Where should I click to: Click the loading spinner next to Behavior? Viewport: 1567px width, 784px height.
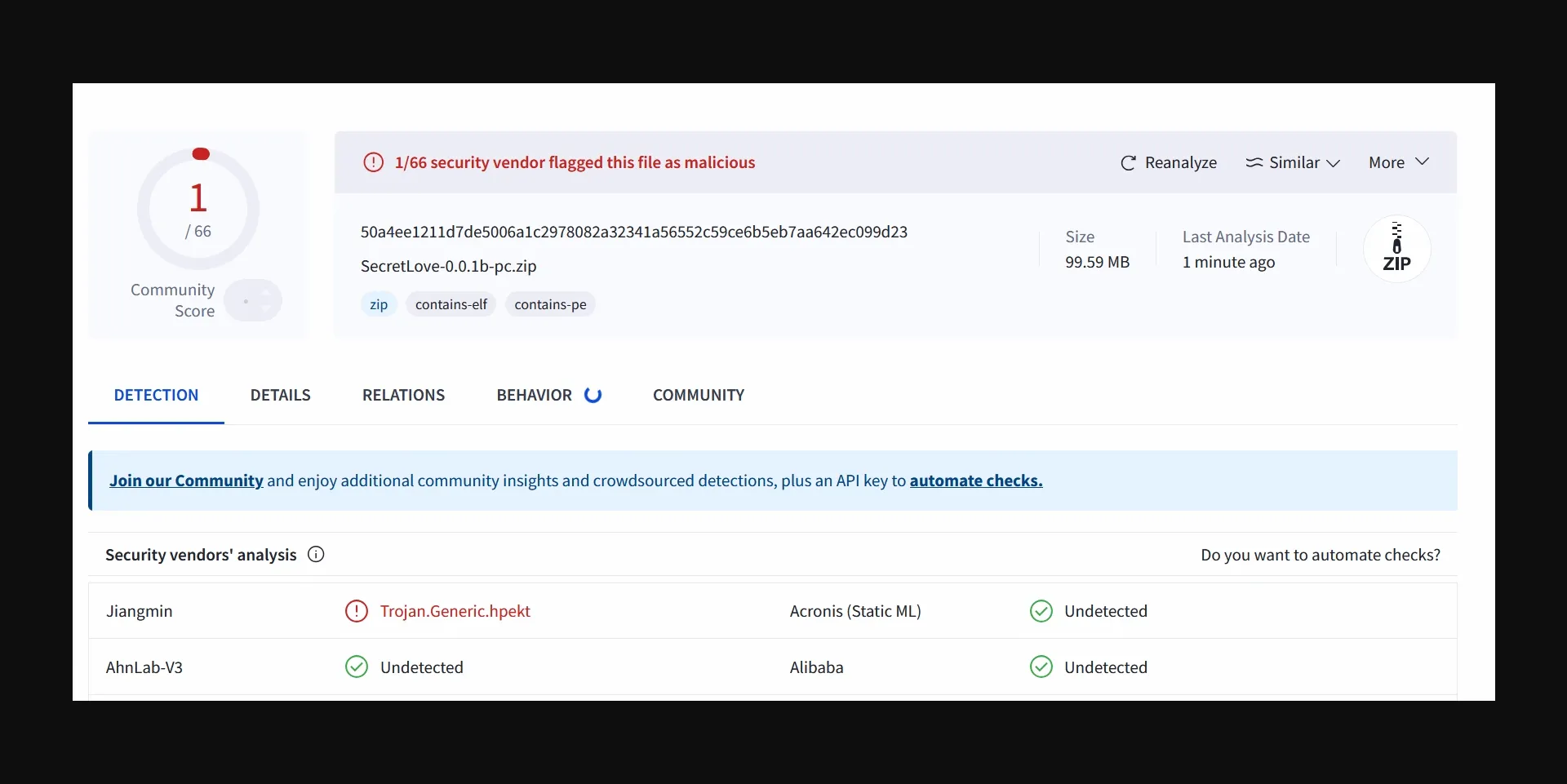click(593, 396)
